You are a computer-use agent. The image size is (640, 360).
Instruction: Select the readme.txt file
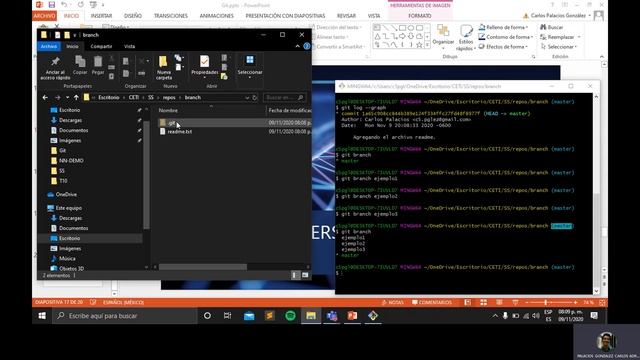point(180,131)
